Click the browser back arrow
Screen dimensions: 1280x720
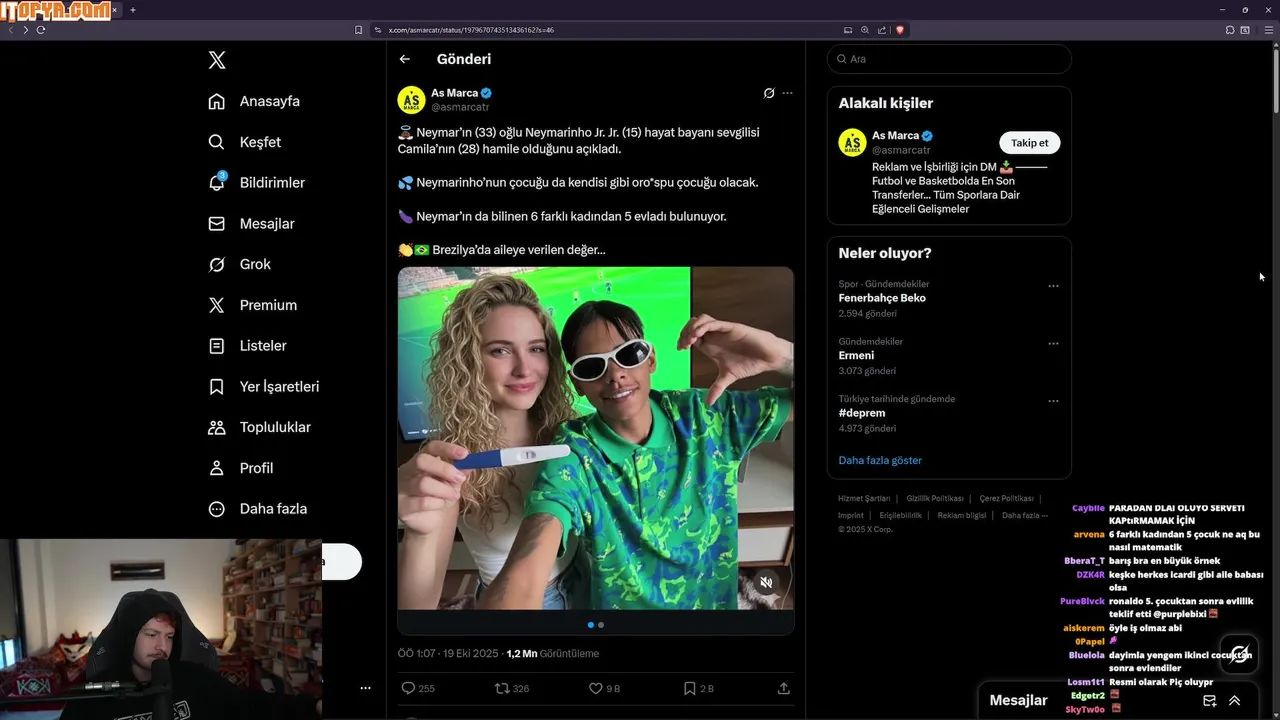(x=11, y=30)
